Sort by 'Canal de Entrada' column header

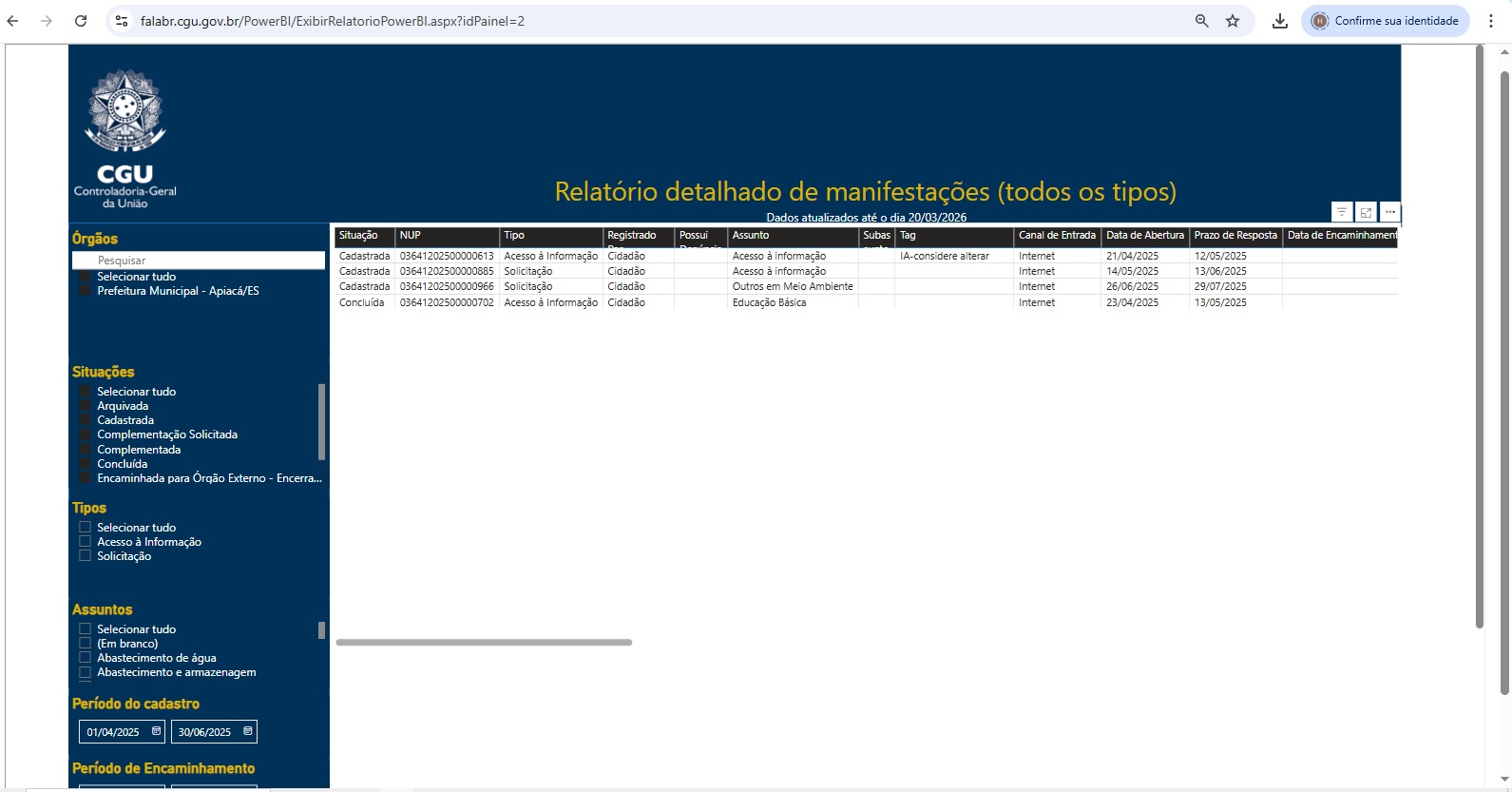(x=1058, y=237)
